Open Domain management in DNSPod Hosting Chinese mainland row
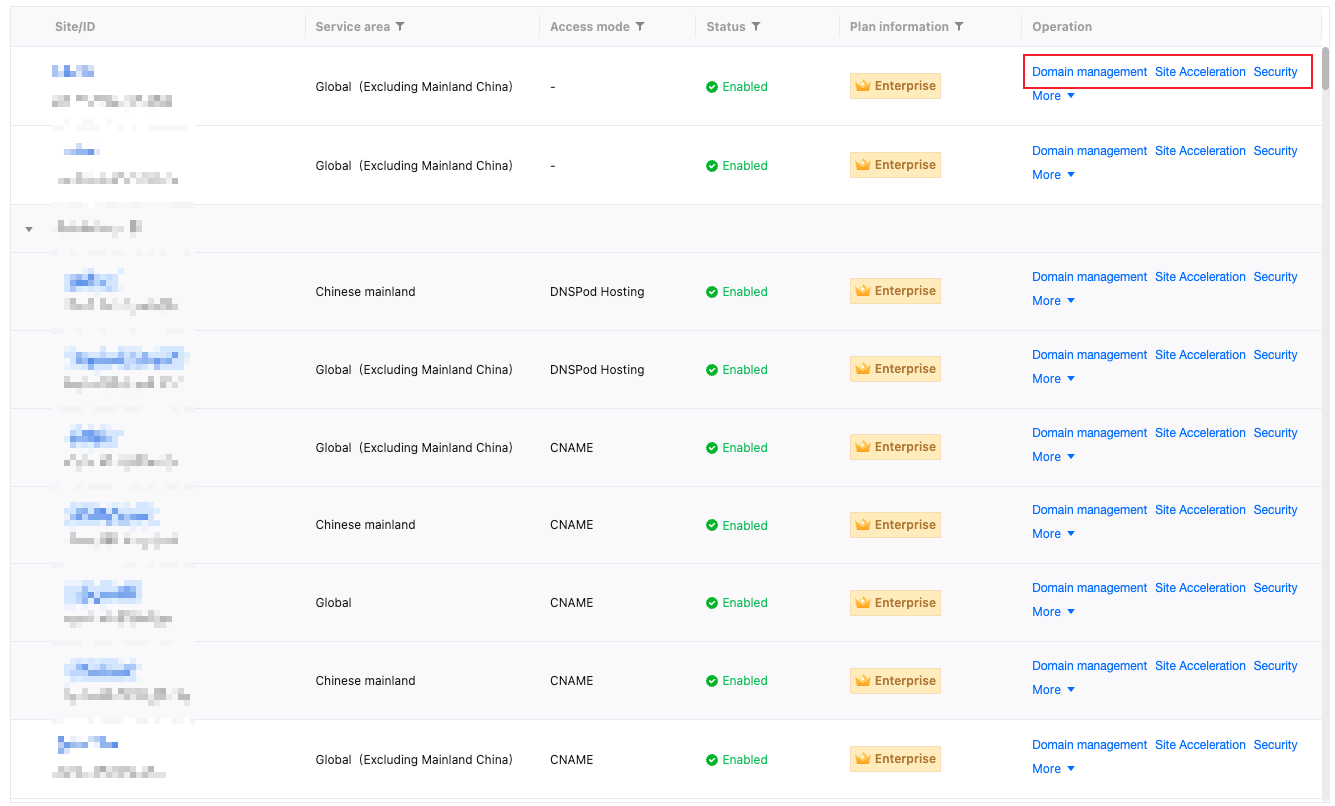Image resolution: width=1335 pixels, height=806 pixels. pyautogui.click(x=1089, y=277)
